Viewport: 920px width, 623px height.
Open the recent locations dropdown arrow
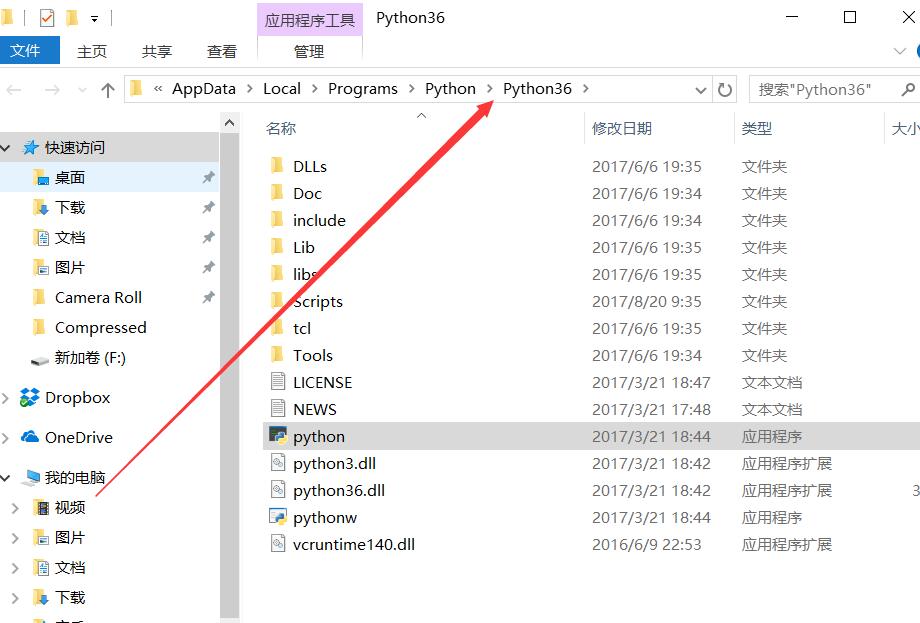(x=82, y=90)
